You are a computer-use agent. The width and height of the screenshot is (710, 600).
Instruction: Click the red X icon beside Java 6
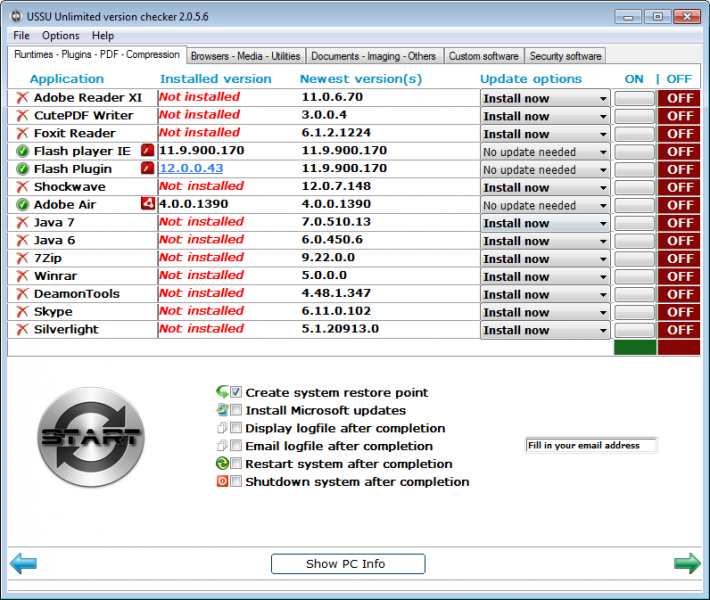(x=22, y=240)
